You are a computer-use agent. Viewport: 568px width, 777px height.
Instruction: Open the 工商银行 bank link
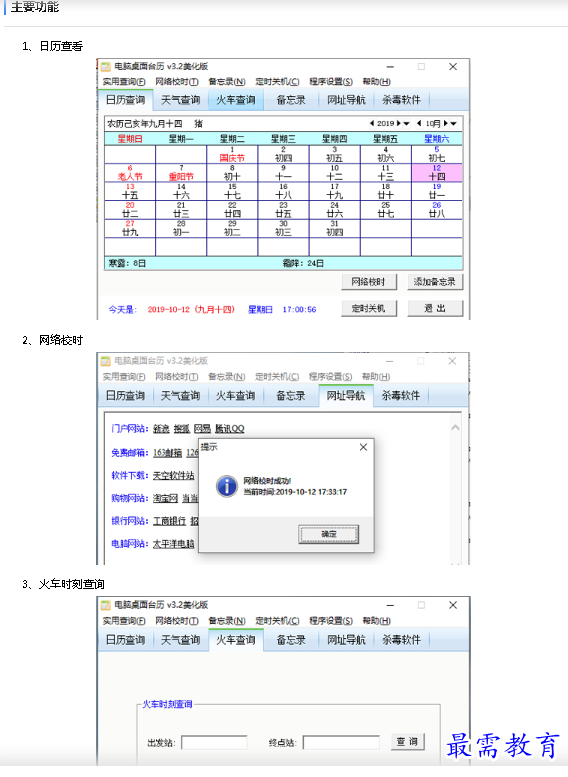pos(170,521)
